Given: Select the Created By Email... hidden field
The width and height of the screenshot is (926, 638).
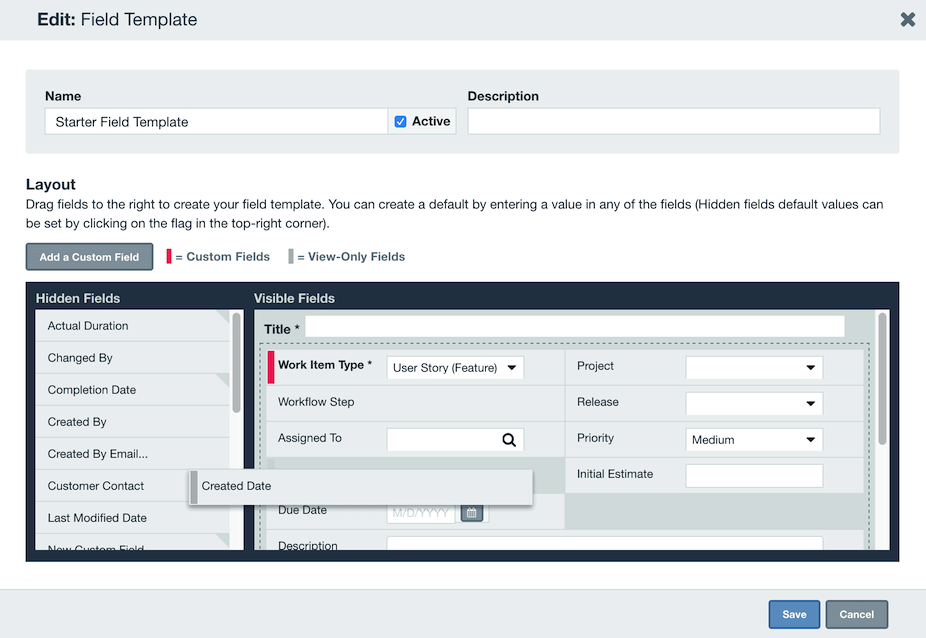Looking at the screenshot, I should point(132,454).
